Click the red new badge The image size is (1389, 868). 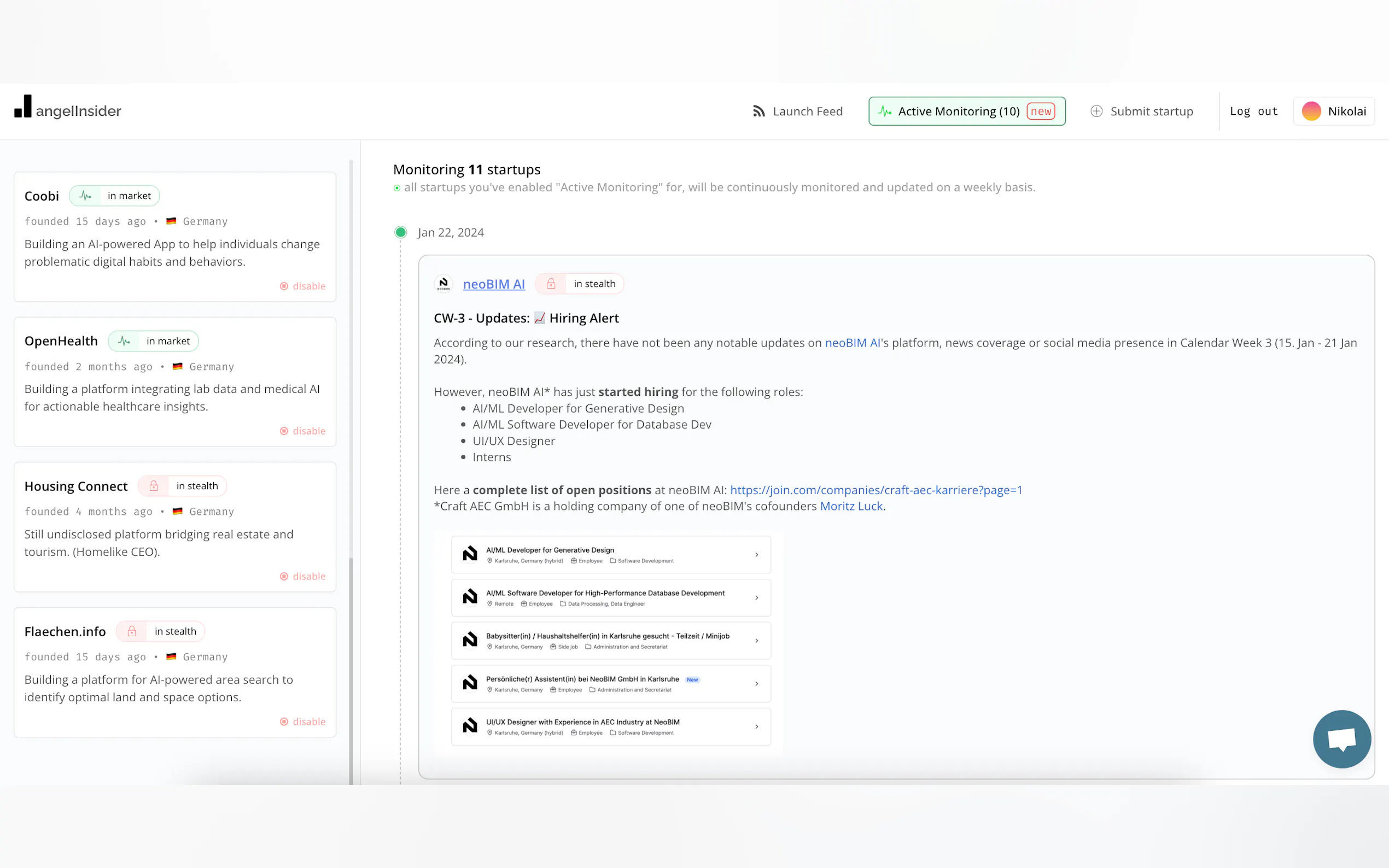point(1041,112)
